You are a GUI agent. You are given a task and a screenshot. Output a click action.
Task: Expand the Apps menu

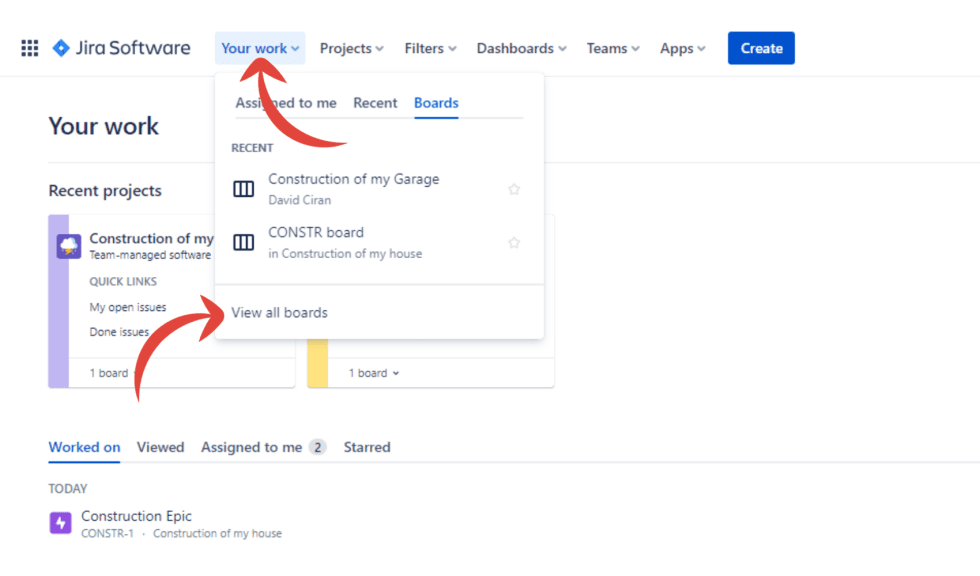click(x=682, y=48)
